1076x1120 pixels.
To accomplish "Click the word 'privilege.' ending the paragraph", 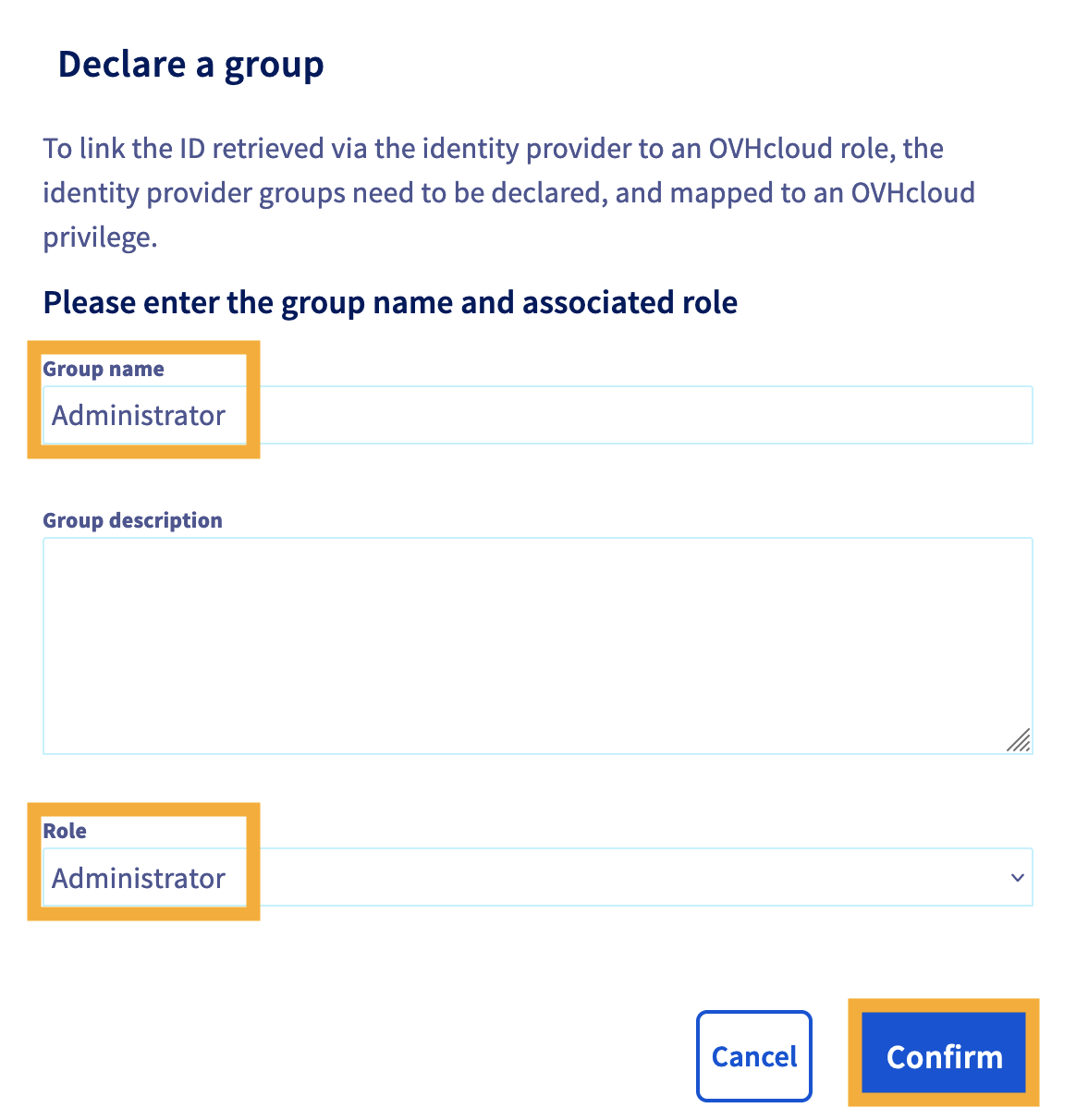I will pos(100,237).
